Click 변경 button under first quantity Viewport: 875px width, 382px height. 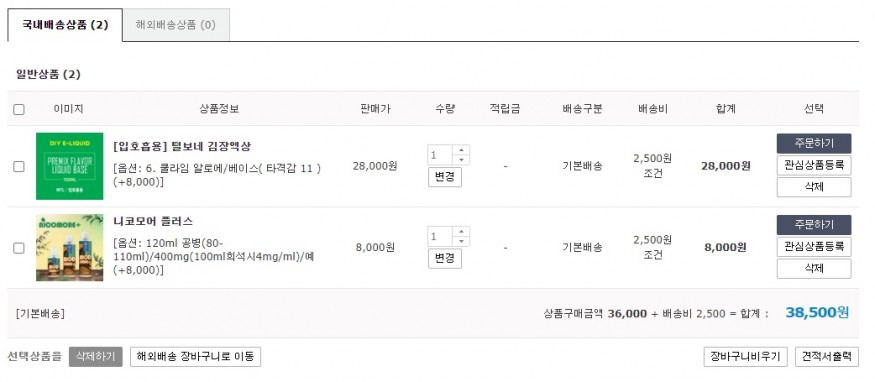click(445, 177)
